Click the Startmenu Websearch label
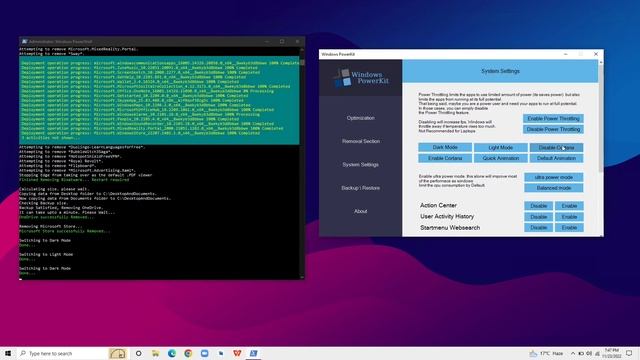This screenshot has height=360, width=640. 450,228
